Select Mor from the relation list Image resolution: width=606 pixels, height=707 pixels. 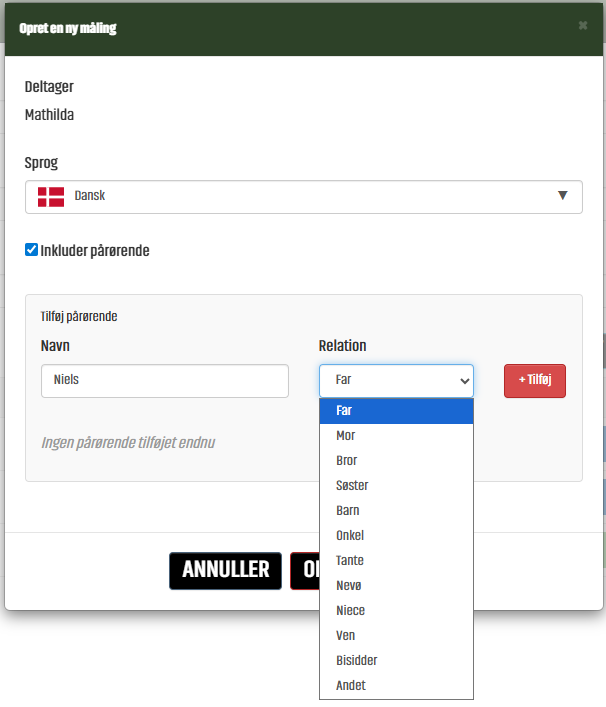(395, 436)
